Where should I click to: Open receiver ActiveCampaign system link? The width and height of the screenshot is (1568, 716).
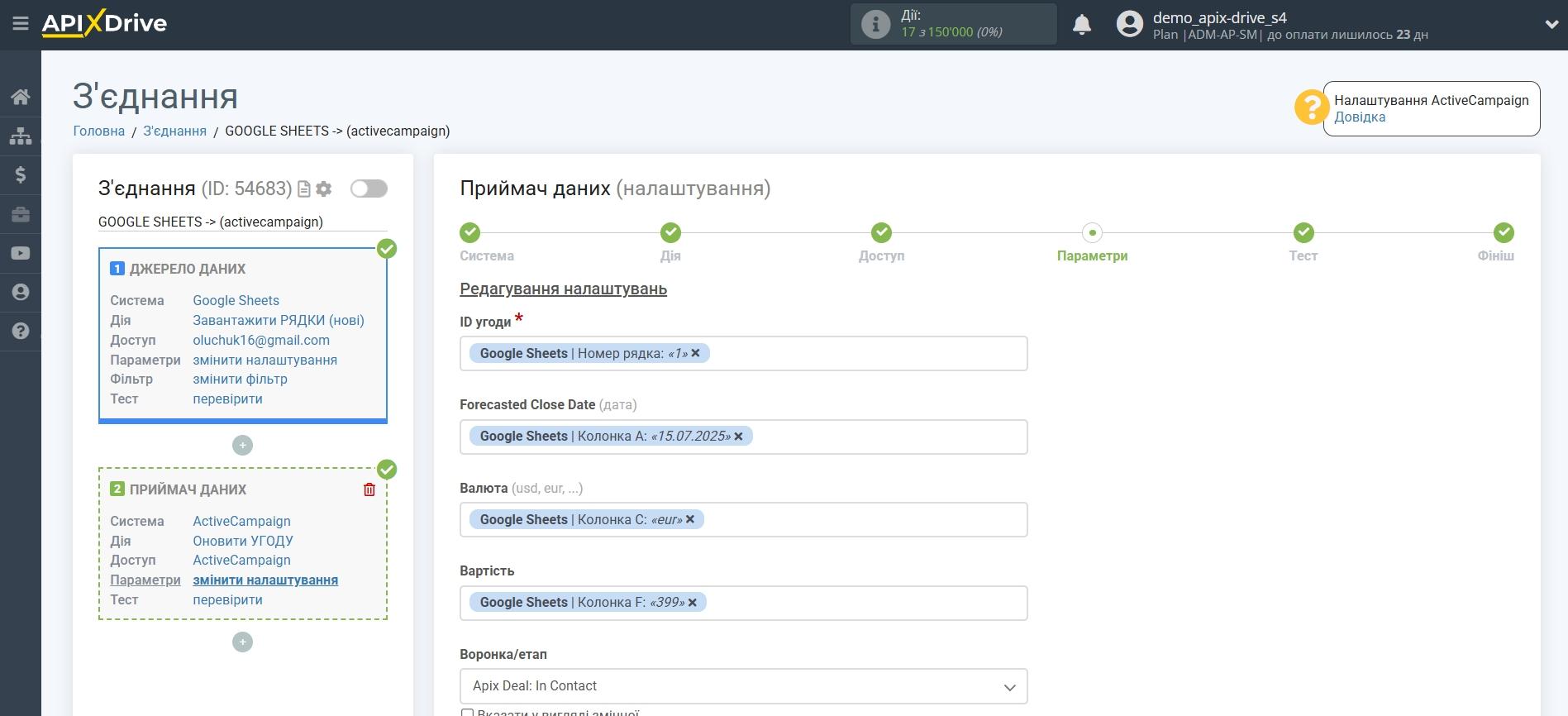coord(242,522)
